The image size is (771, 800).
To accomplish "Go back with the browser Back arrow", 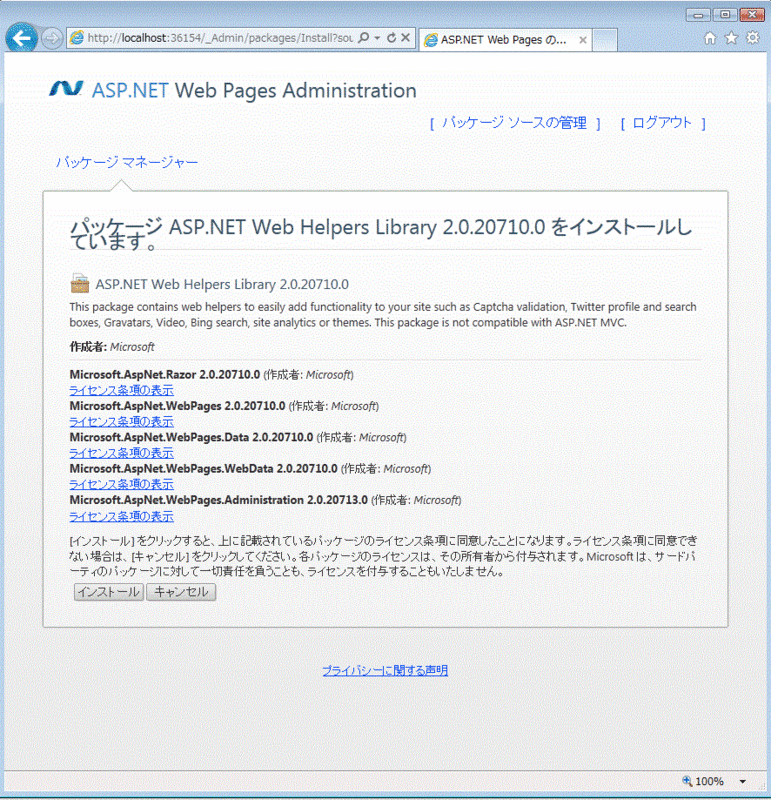I will (21, 38).
